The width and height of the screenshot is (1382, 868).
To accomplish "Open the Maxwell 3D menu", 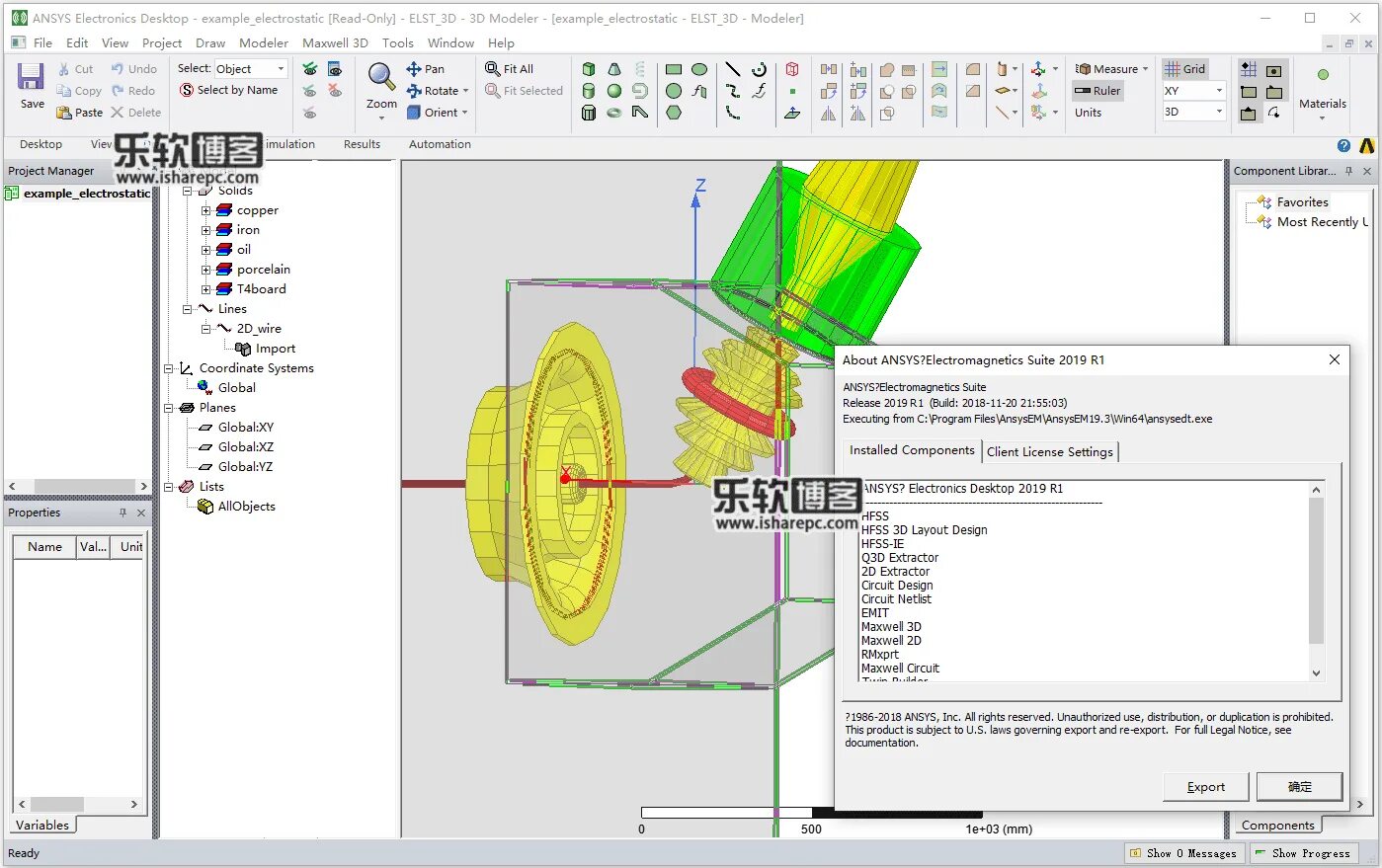I will [335, 42].
